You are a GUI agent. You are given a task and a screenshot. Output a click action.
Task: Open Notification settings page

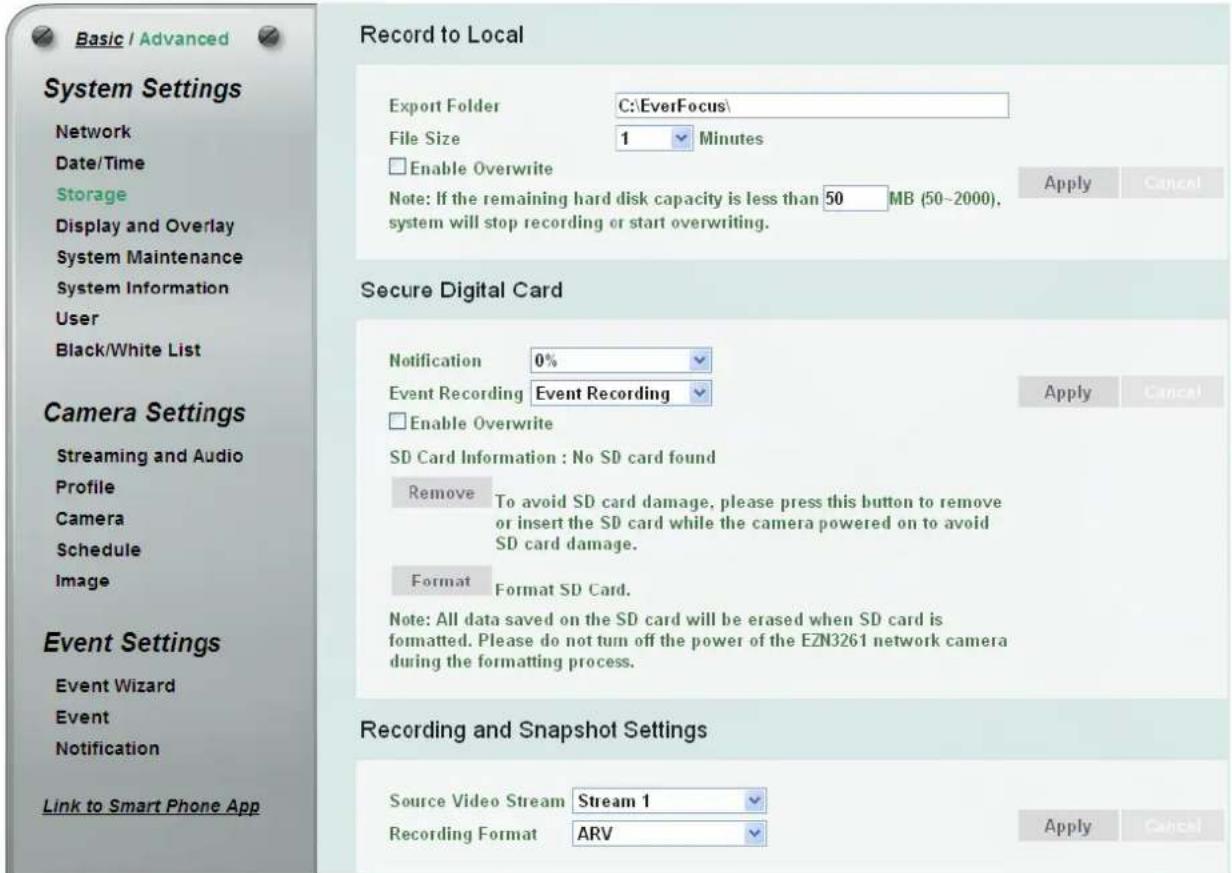109,748
